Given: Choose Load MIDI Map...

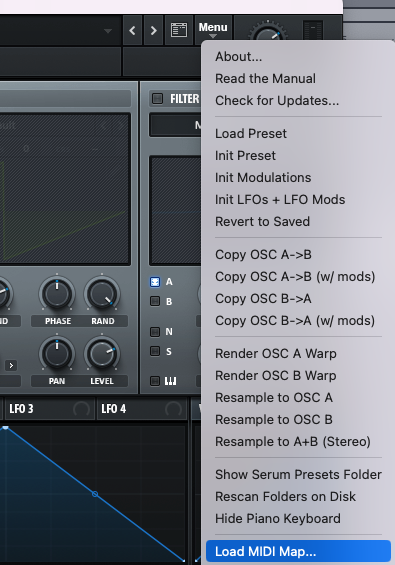Looking at the screenshot, I should (x=298, y=552).
